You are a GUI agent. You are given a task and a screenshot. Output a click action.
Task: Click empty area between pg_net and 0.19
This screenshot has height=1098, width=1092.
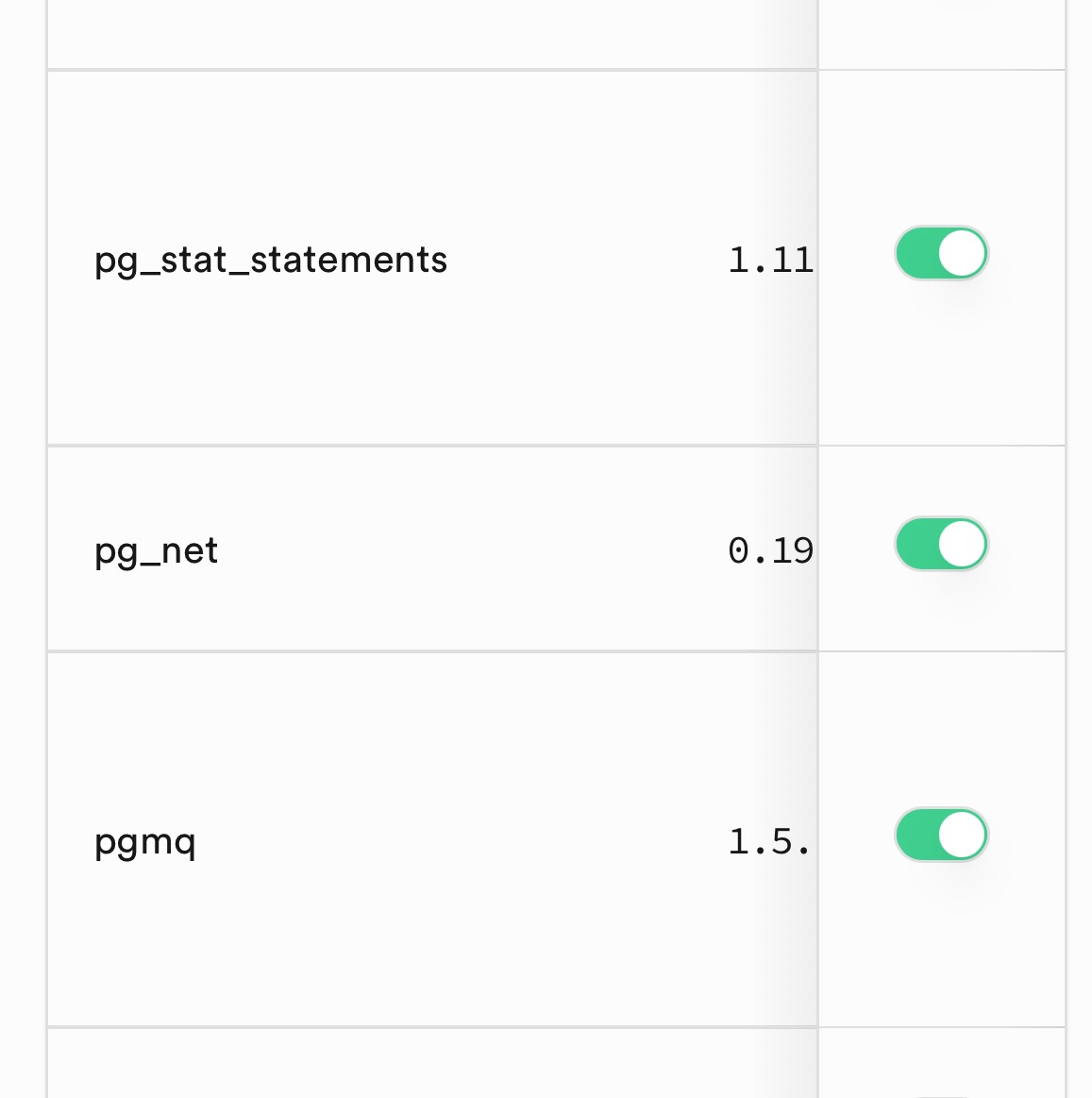(x=472, y=550)
